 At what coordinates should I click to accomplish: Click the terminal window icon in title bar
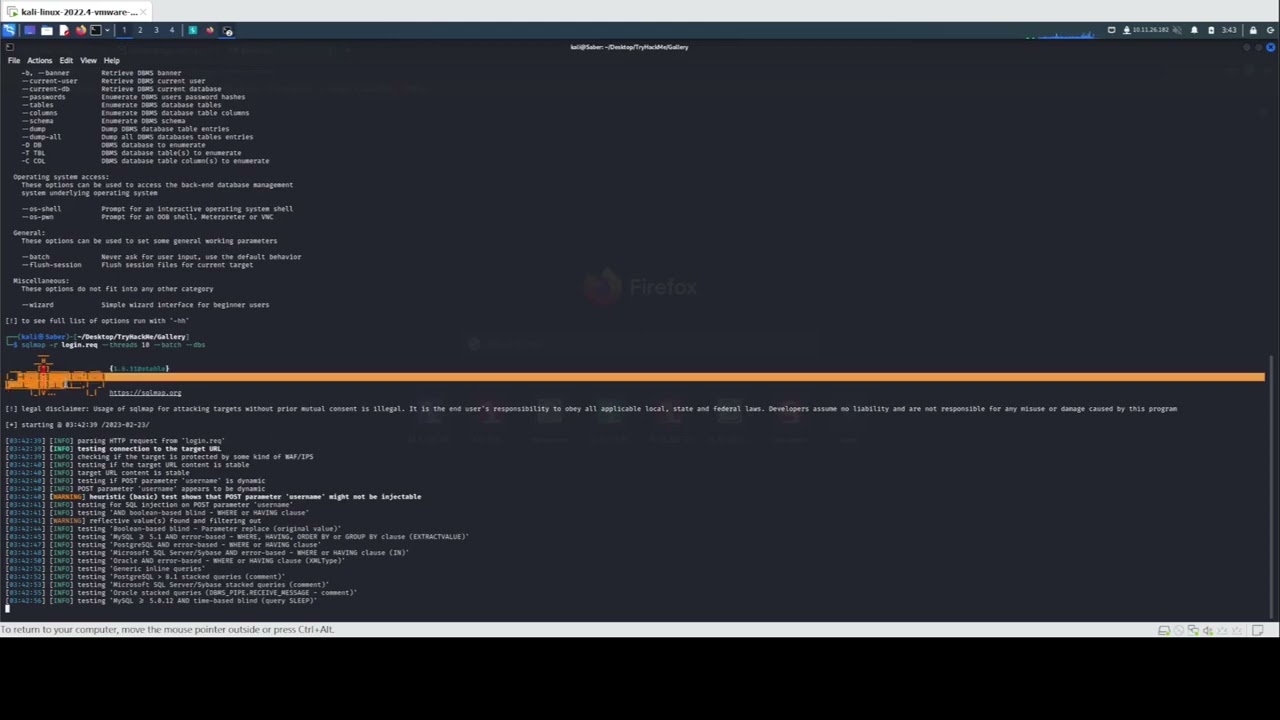9,47
